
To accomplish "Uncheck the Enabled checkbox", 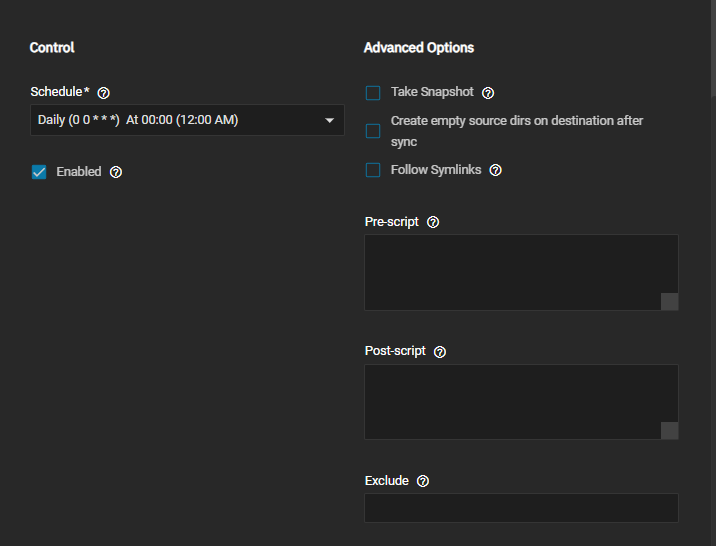I will [x=39, y=172].
